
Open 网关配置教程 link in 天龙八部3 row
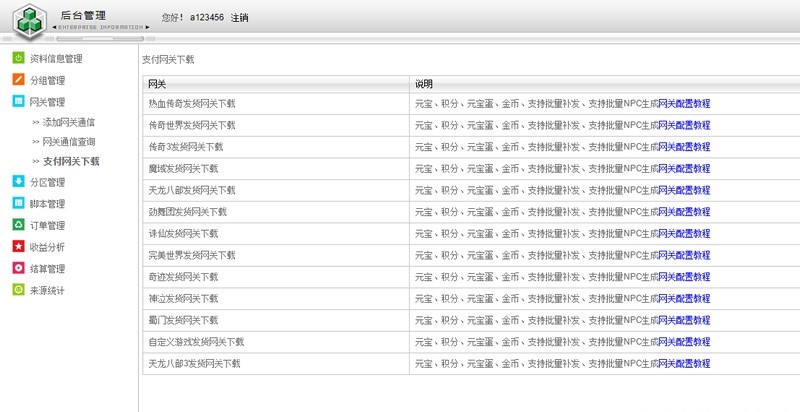tap(684, 364)
